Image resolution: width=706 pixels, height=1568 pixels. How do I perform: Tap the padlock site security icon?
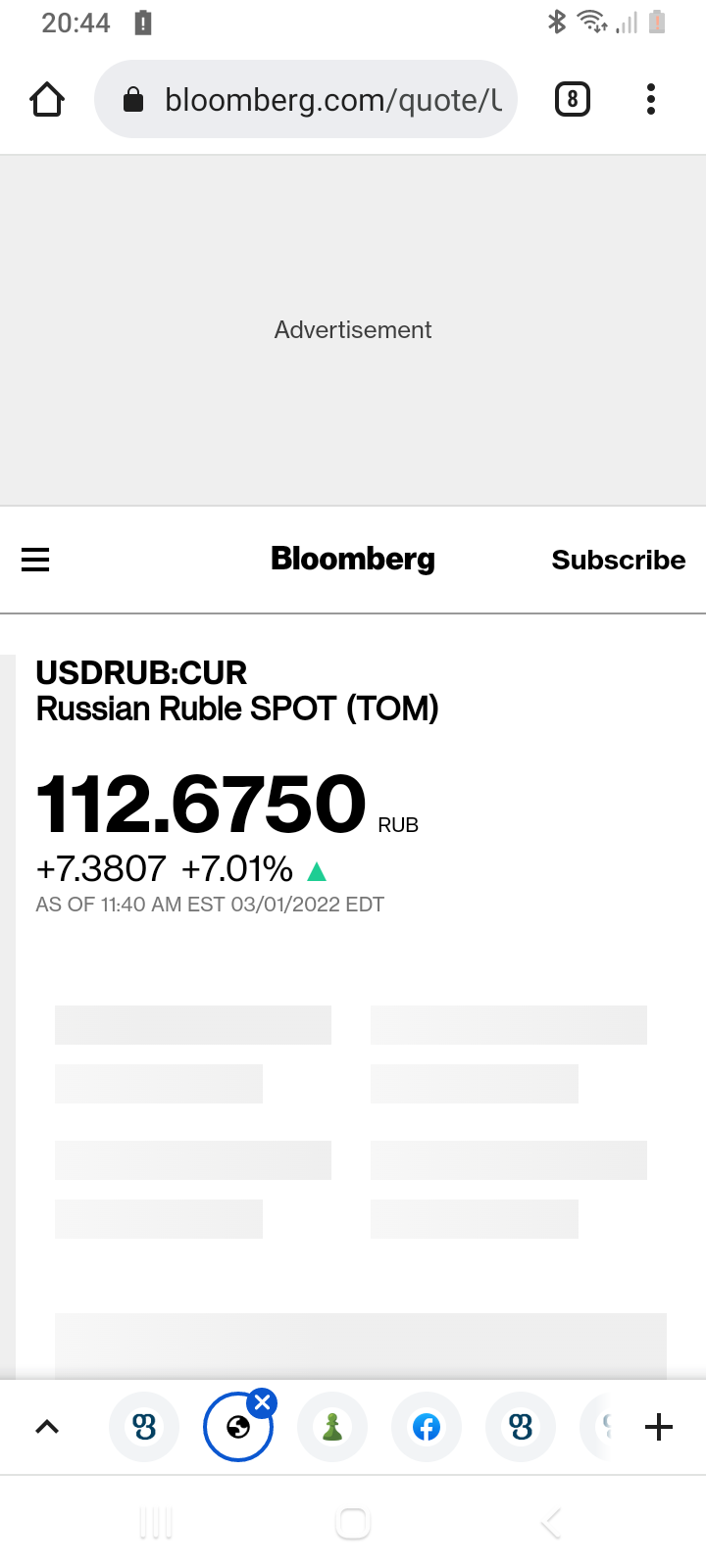click(x=133, y=99)
